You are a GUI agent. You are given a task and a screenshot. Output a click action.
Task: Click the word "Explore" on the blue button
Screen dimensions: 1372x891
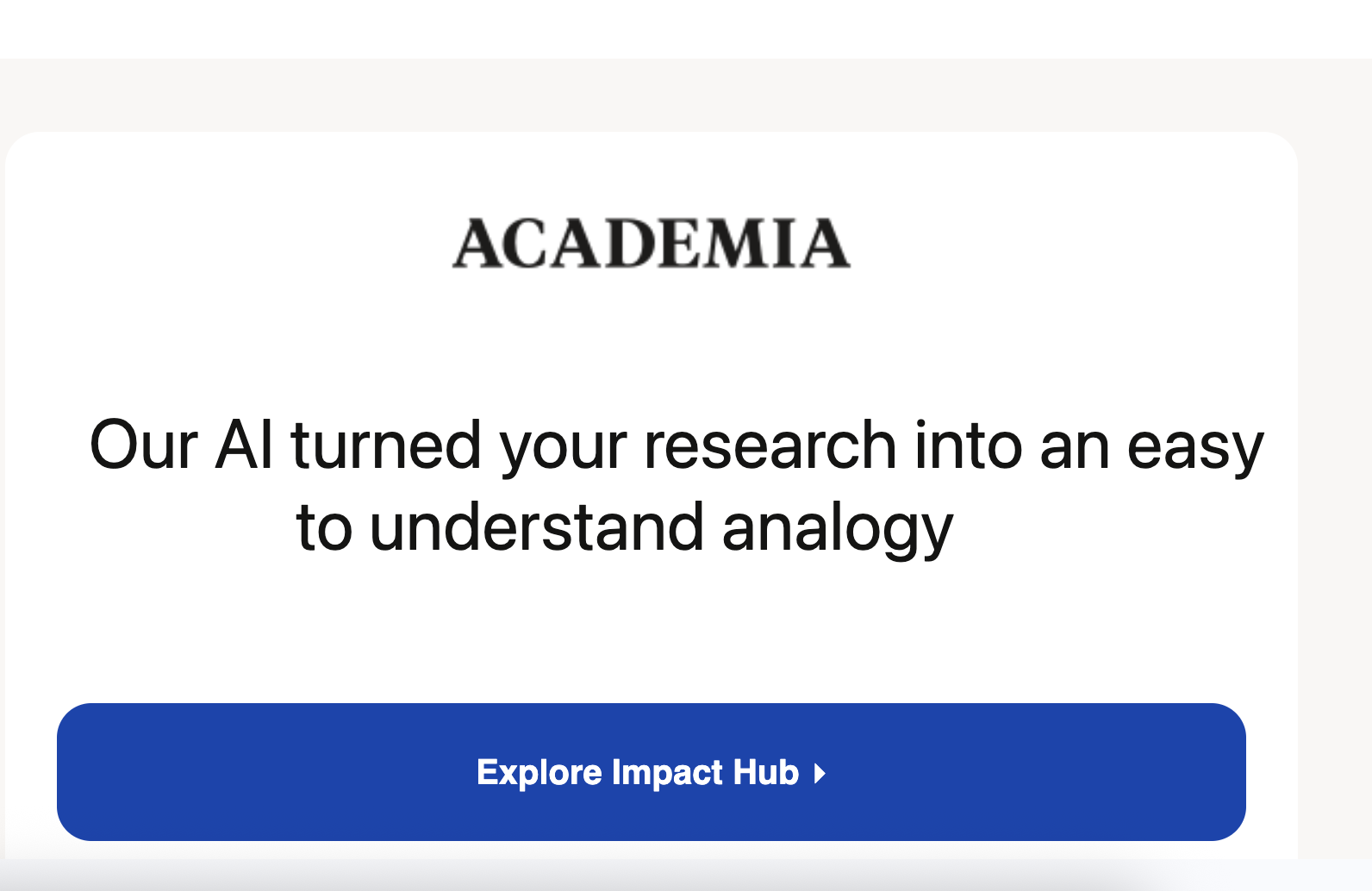(539, 773)
